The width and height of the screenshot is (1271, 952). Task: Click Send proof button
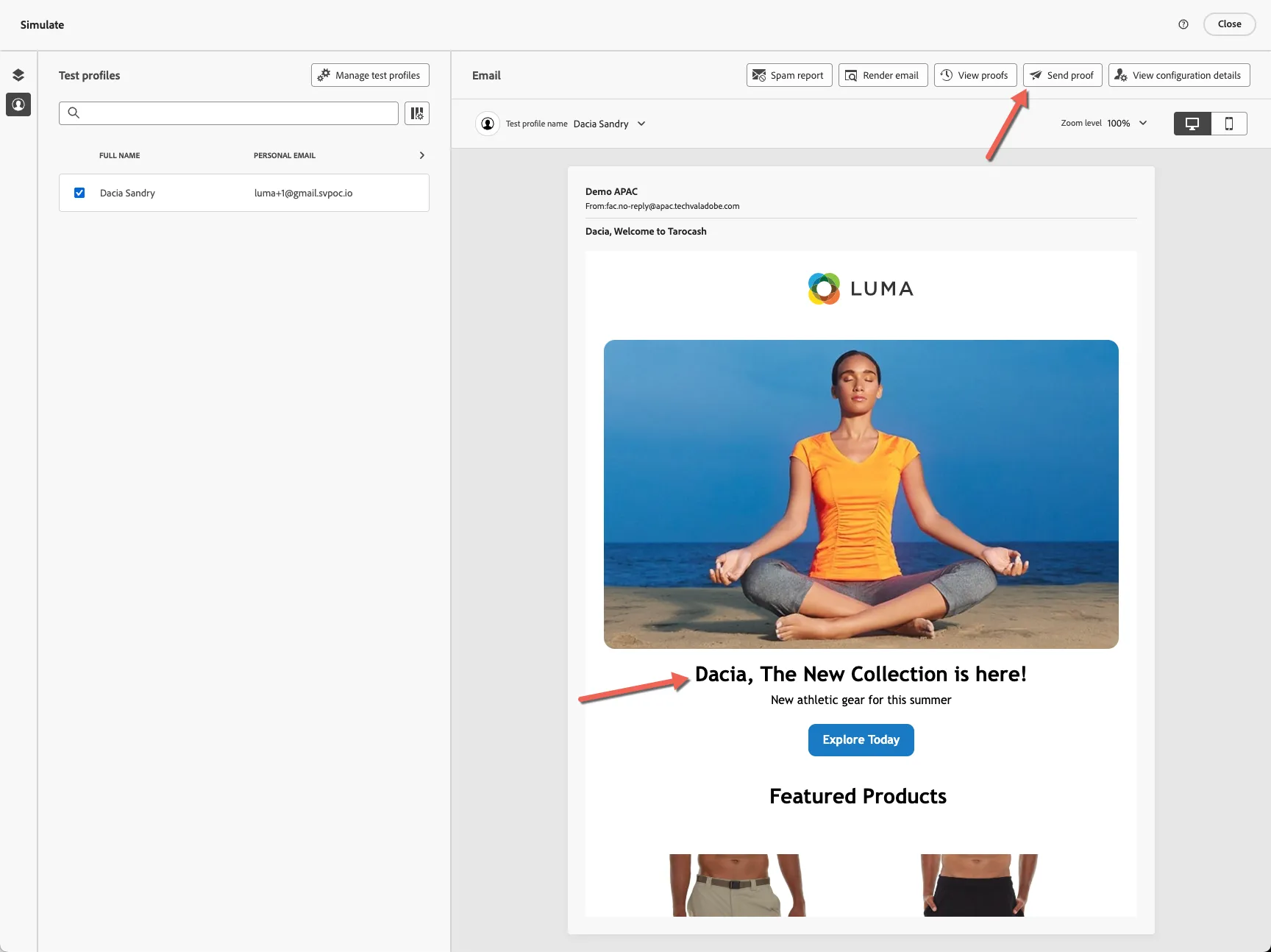click(x=1062, y=75)
